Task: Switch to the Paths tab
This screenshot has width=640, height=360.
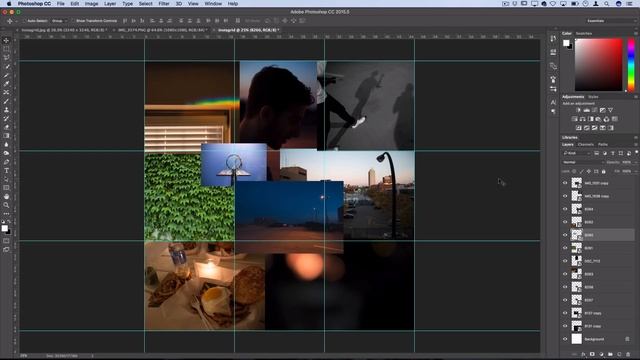Action: (602, 144)
